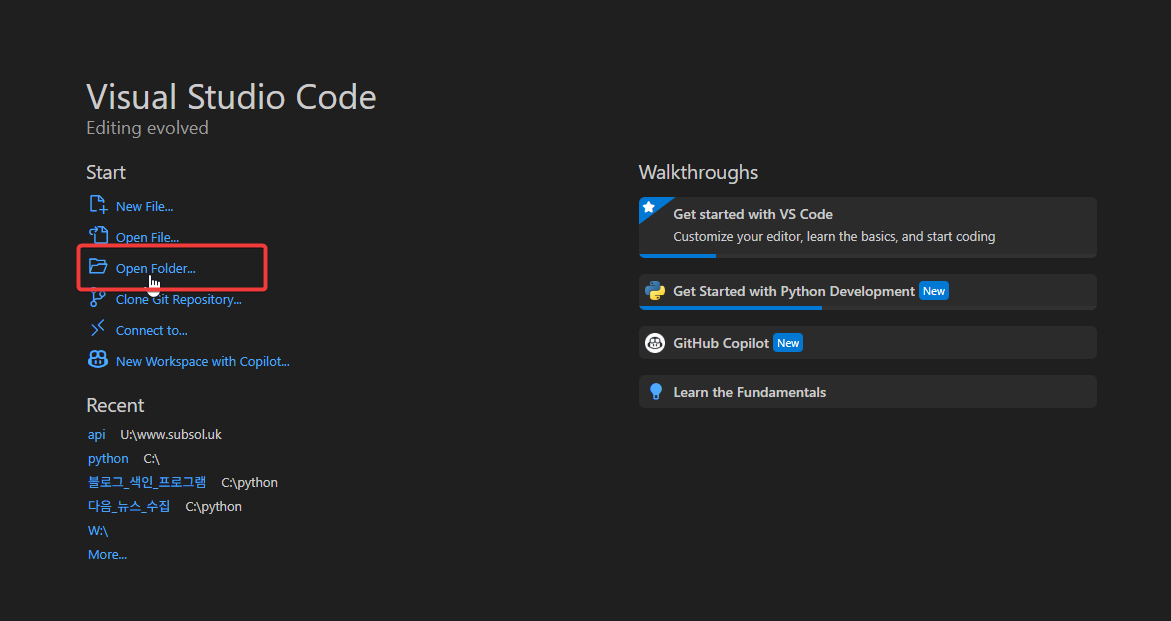This screenshot has width=1171, height=621.
Task: Open recent folder 다음_뉴스_수집
Action: pos(129,506)
